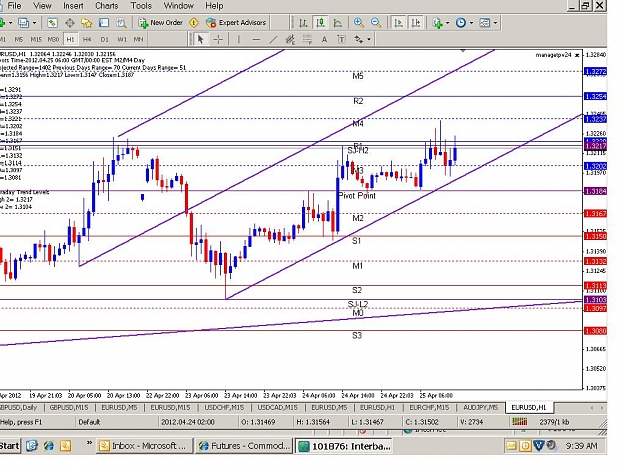Select the Vertical Line drawing tool

point(239,39)
